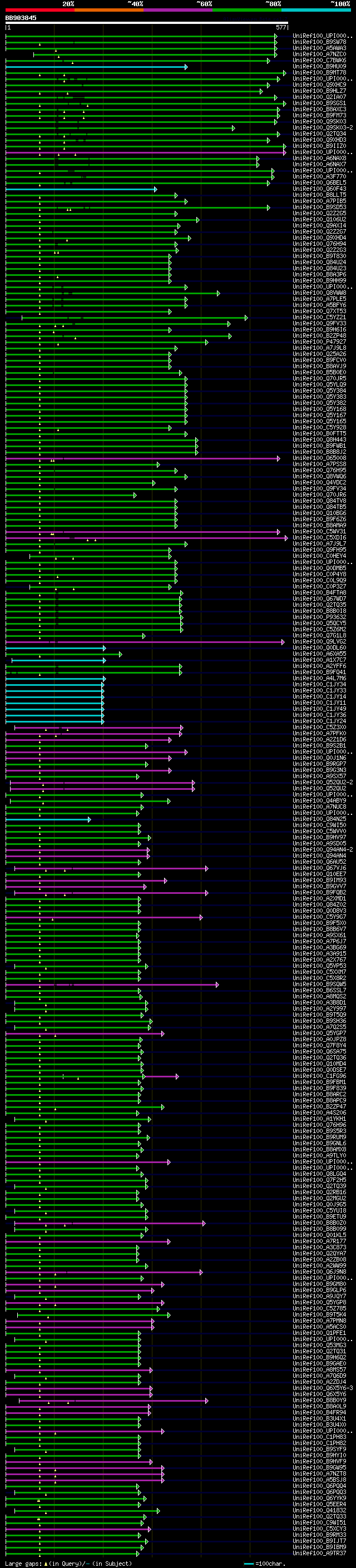Select the UniRef100_B9HLZ7 label
The image size is (356, 1568).
pos(319,91)
